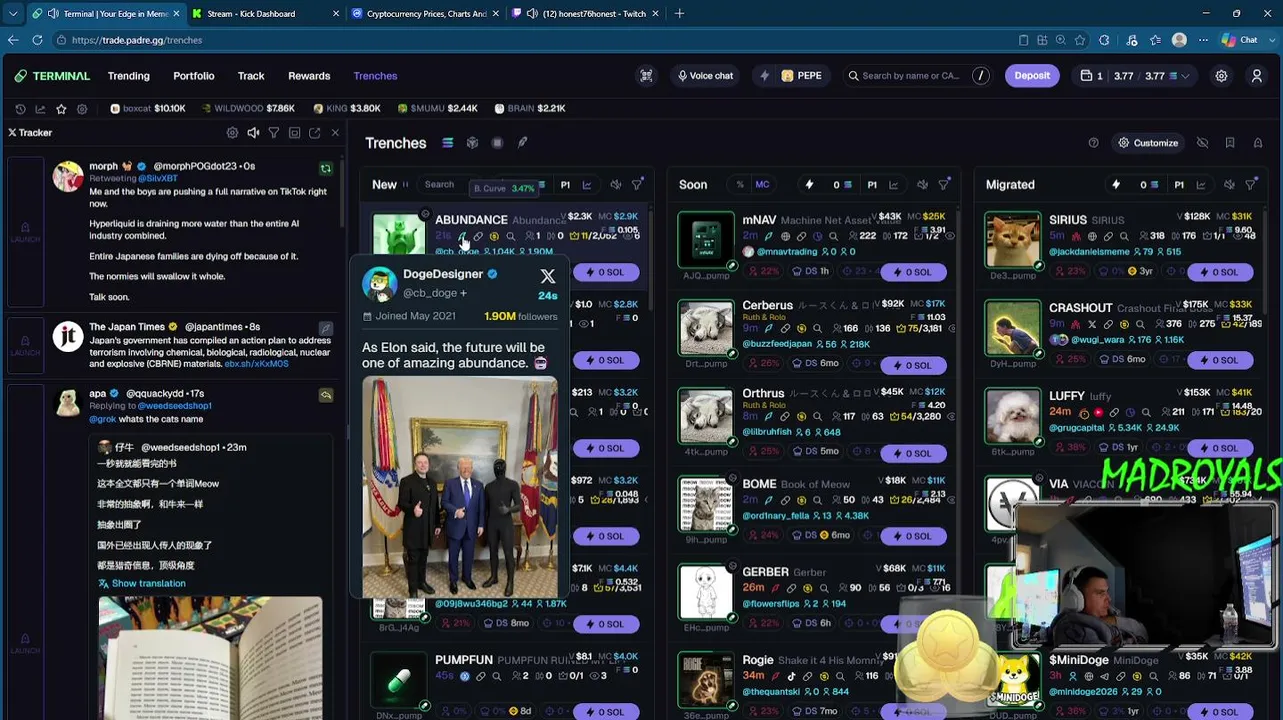This screenshot has width=1283, height=720.
Task: Open the user profile icon
Action: click(x=1257, y=76)
